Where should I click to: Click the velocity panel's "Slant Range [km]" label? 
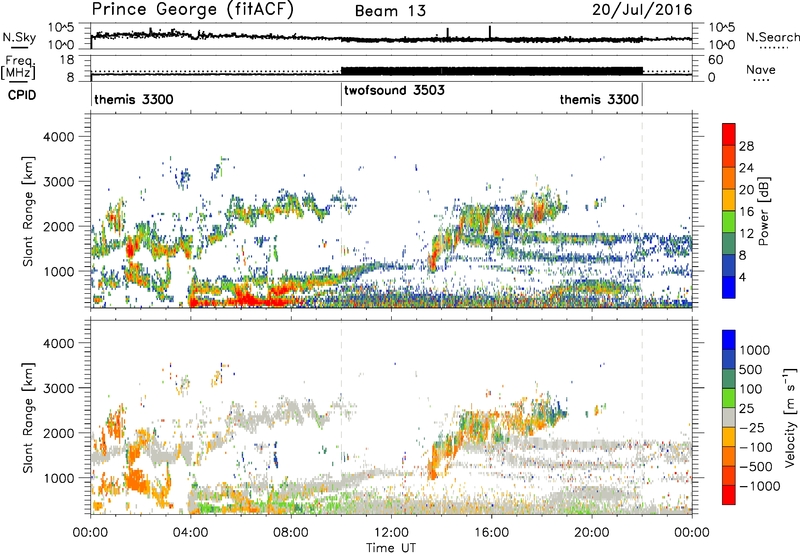coord(28,417)
